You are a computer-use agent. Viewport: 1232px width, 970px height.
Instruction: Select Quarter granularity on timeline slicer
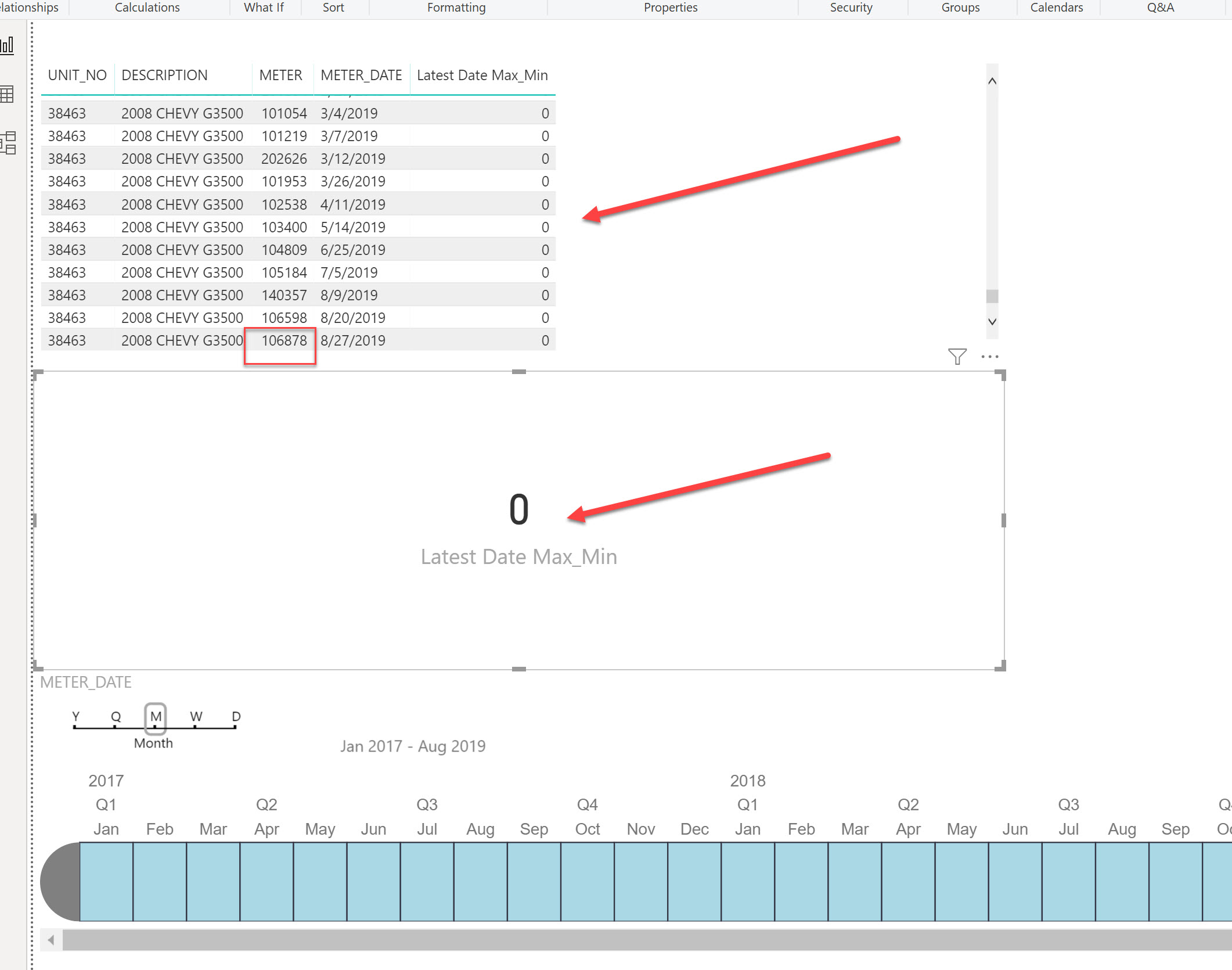click(116, 717)
